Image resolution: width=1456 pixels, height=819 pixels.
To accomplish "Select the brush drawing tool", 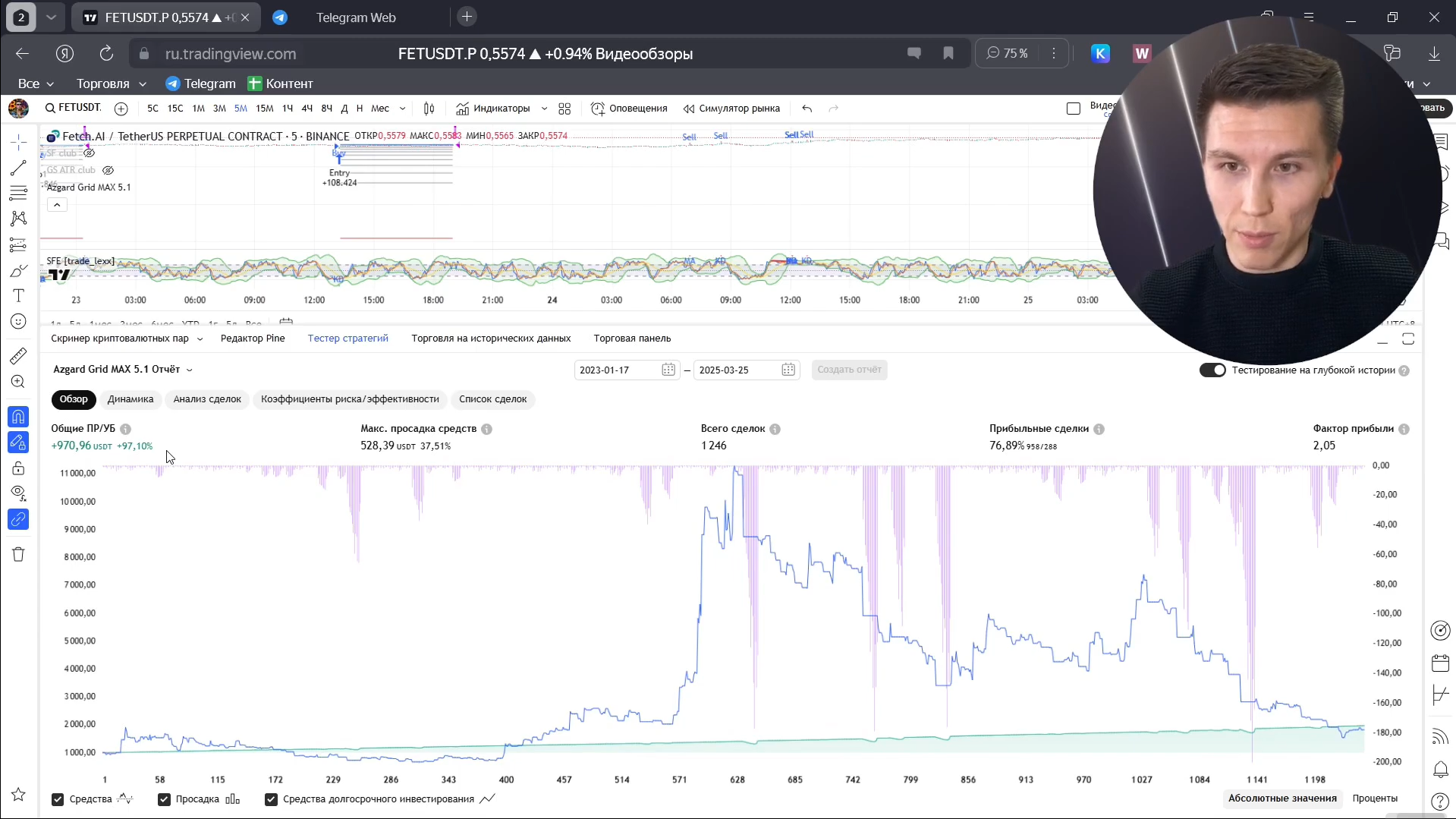I will click(x=18, y=270).
